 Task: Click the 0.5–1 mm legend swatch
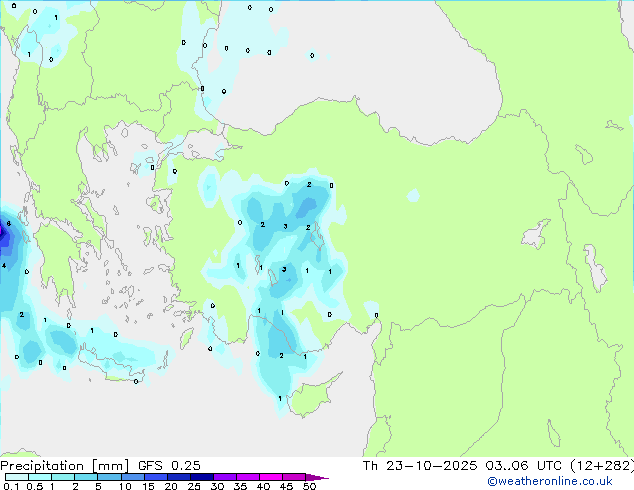click(x=40, y=477)
